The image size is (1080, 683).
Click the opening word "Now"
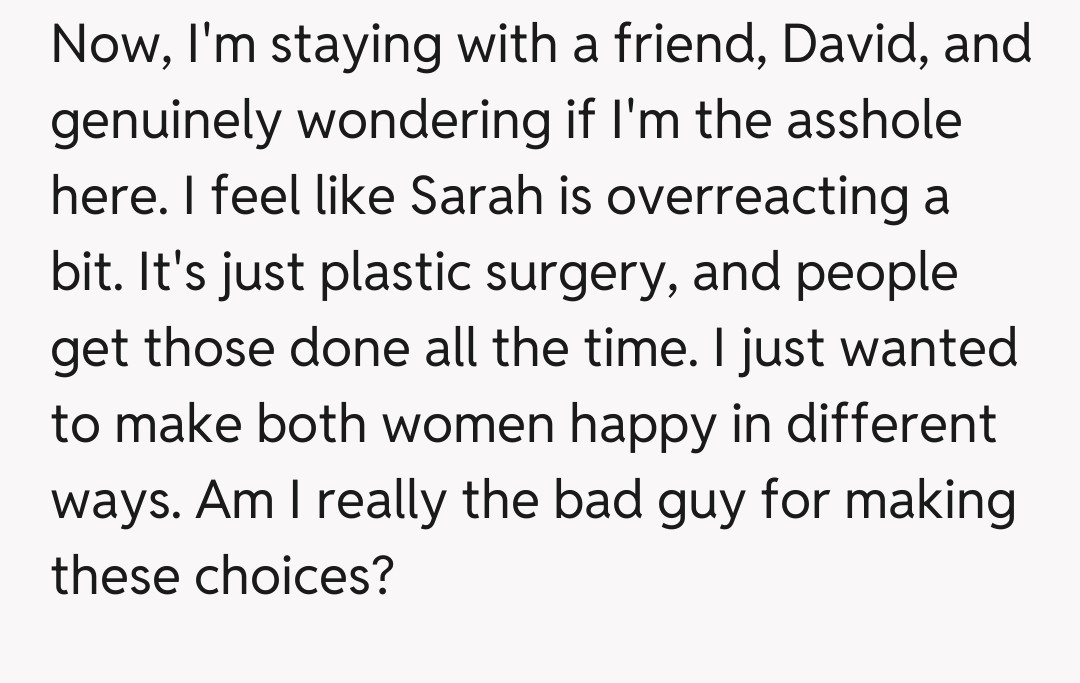click(x=102, y=46)
